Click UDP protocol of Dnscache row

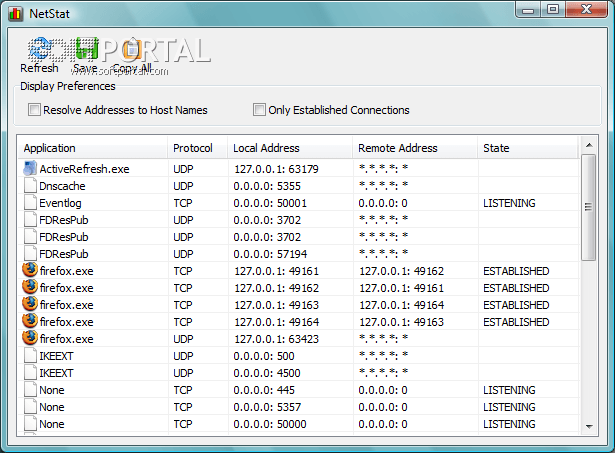(x=183, y=186)
